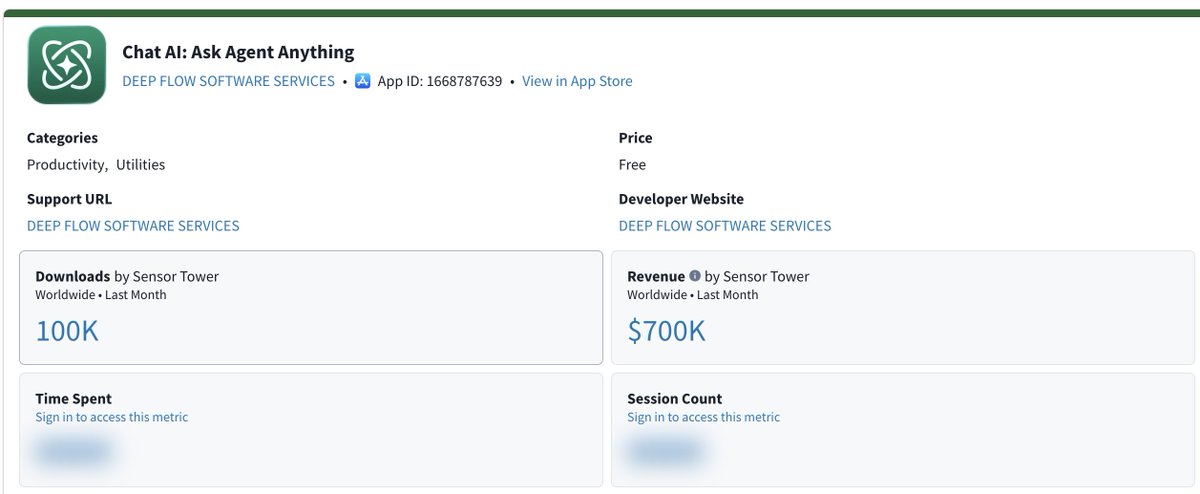Screen dimensions: 1200x494
Task: Click the Revenue info icon
Action: 694,276
